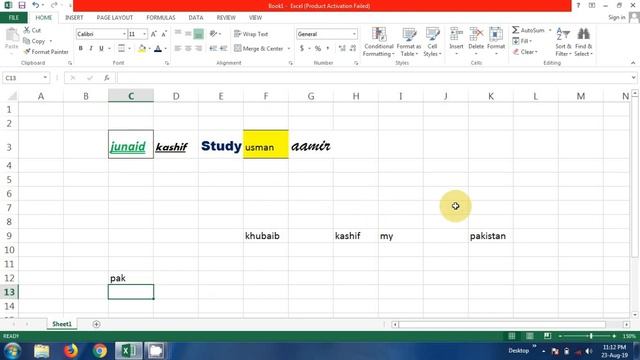The image size is (640, 360).
Task: Click the Orientation text-angle icon
Action: coord(213,34)
